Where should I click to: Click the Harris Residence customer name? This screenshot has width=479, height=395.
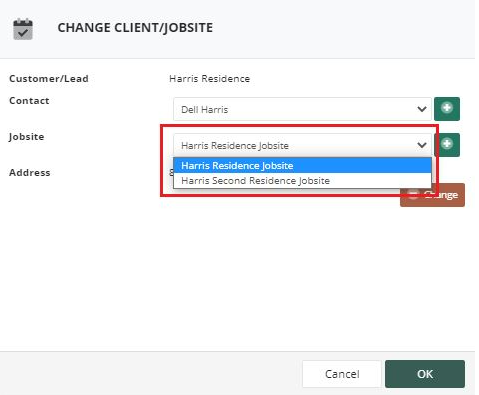[x=209, y=79]
